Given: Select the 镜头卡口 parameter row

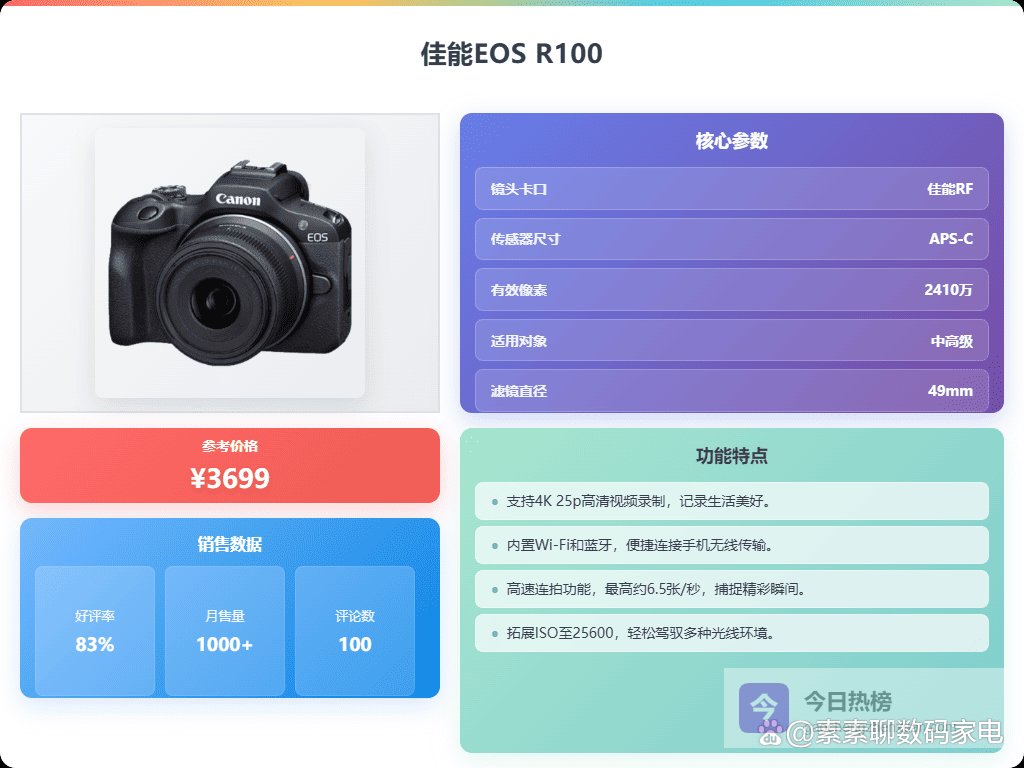Looking at the screenshot, I should (731, 189).
